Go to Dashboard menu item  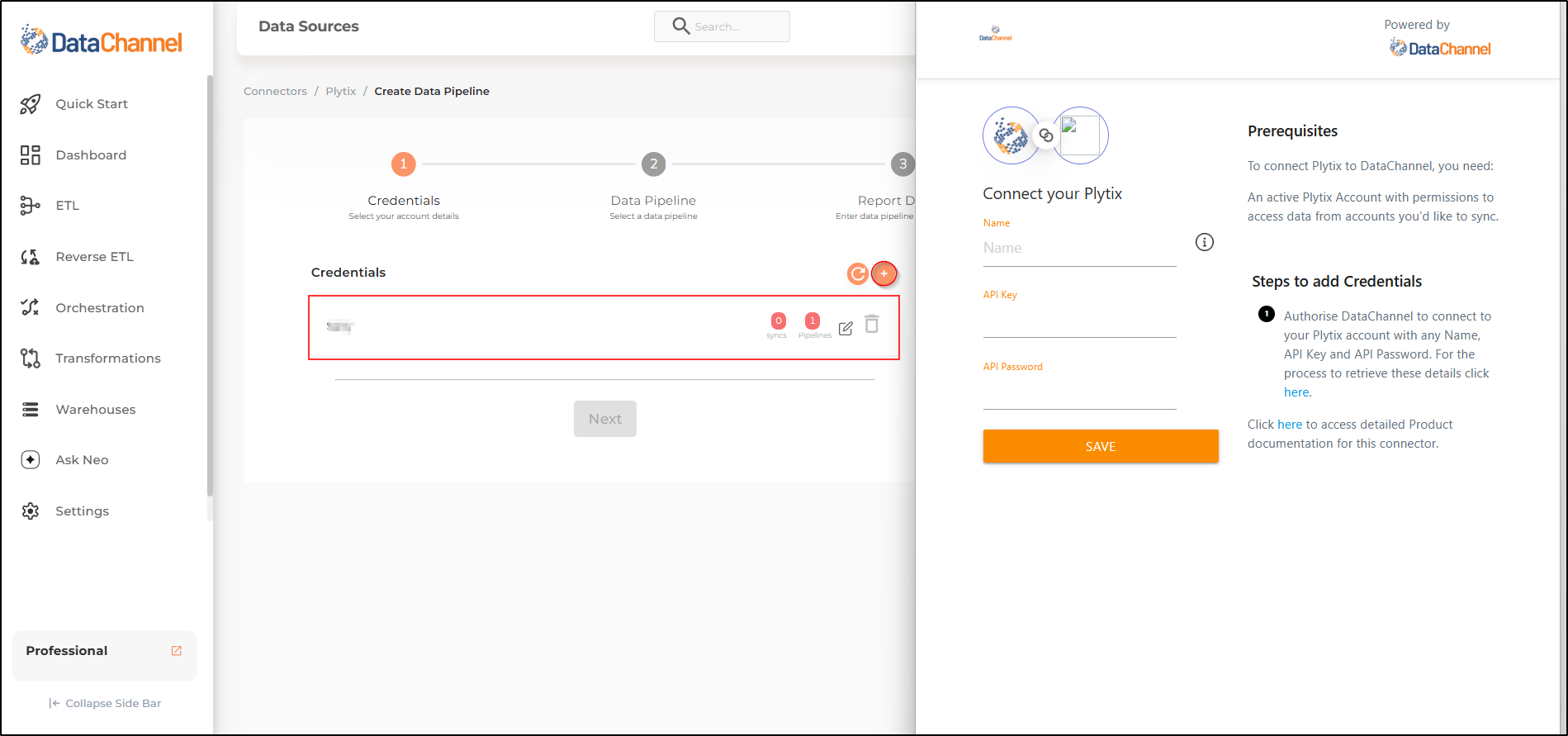[x=91, y=155]
